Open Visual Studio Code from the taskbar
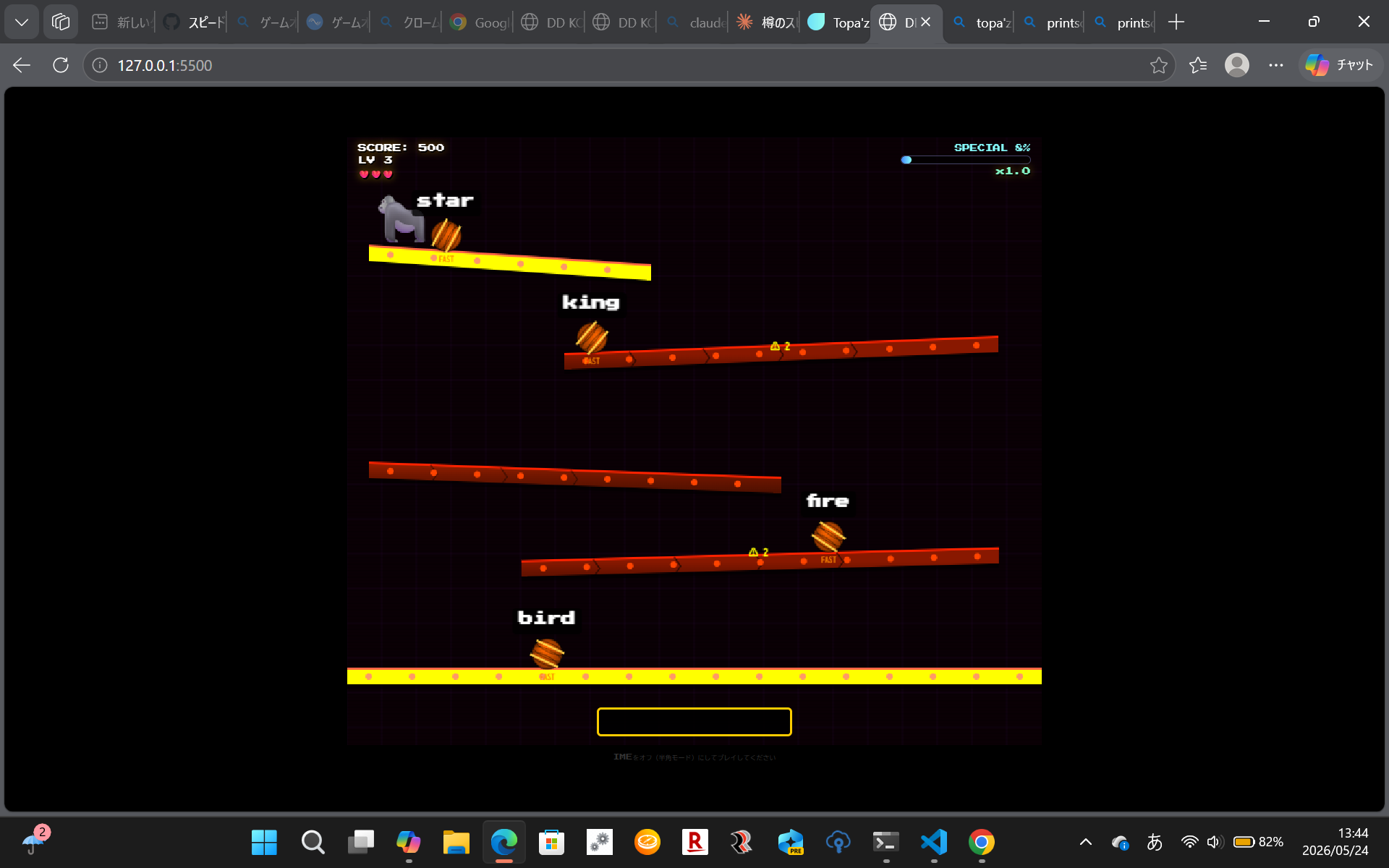Image resolution: width=1389 pixels, height=868 pixels. pos(933,842)
